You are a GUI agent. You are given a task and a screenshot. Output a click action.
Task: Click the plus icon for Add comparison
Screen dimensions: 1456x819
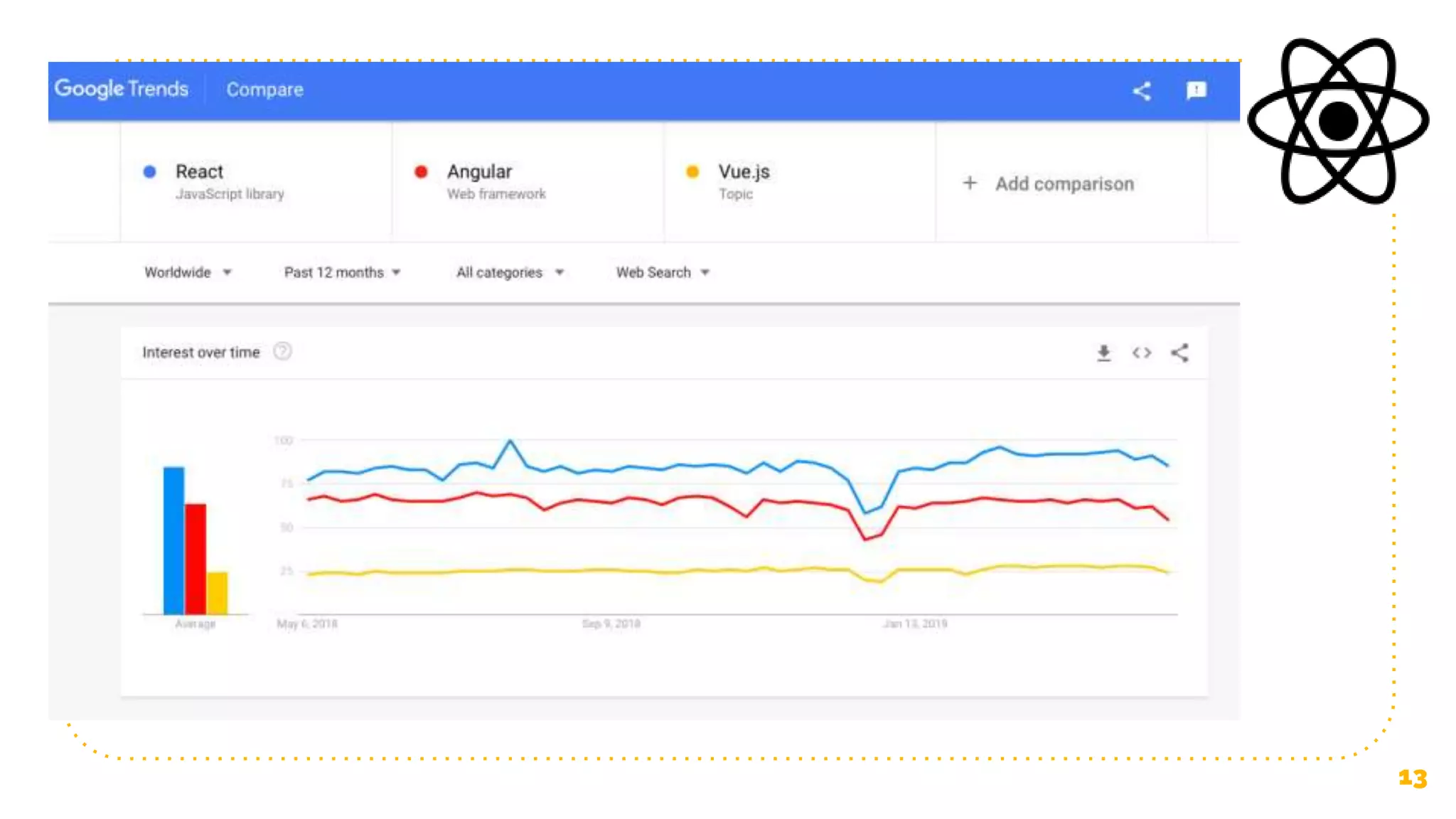[x=970, y=183]
